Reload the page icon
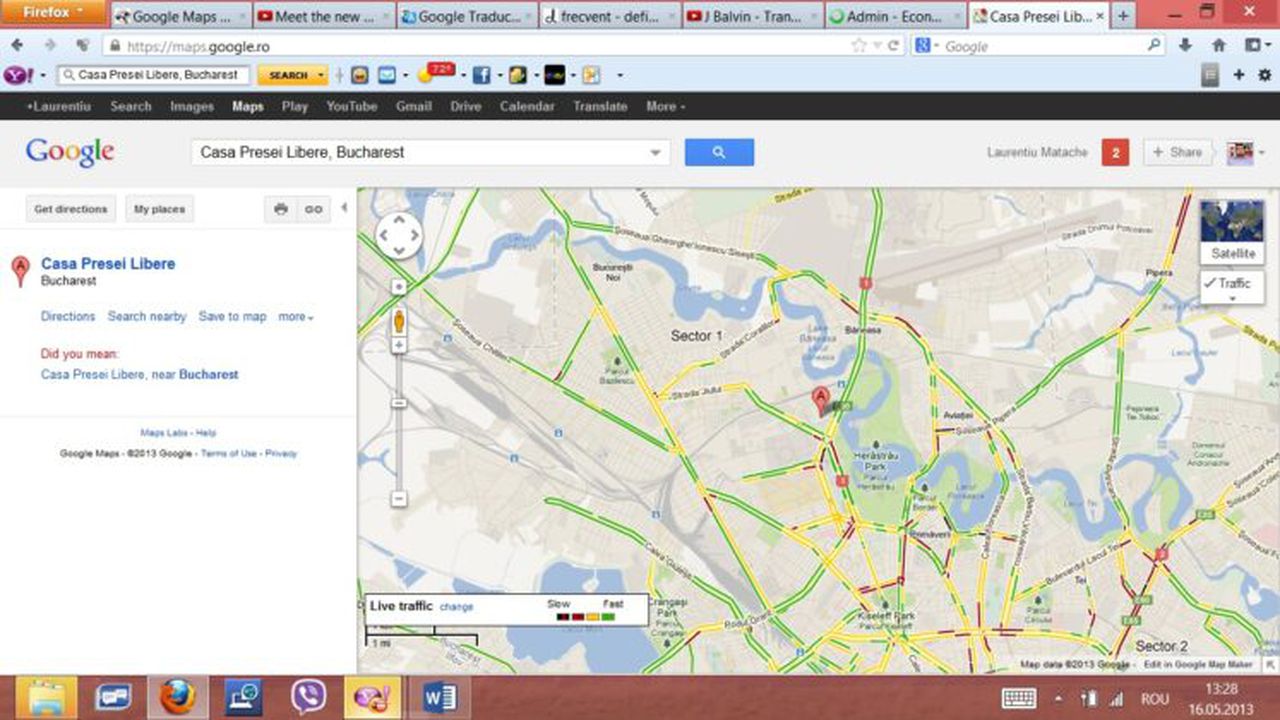This screenshot has height=720, width=1280. coord(893,46)
